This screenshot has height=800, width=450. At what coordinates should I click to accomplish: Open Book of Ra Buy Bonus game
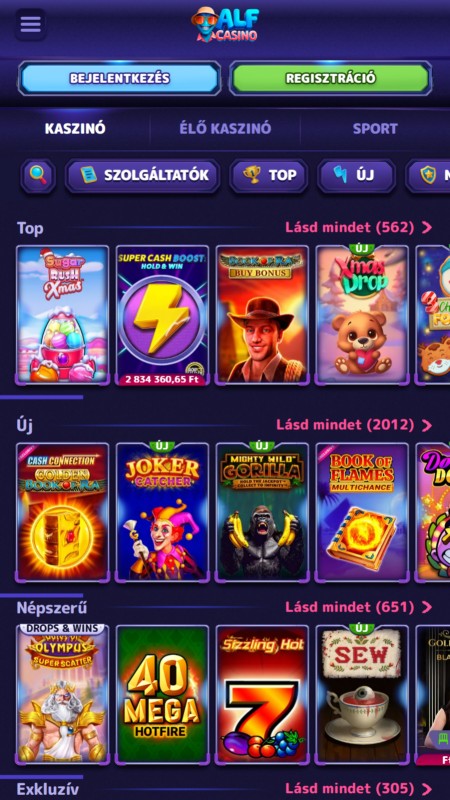click(262, 315)
